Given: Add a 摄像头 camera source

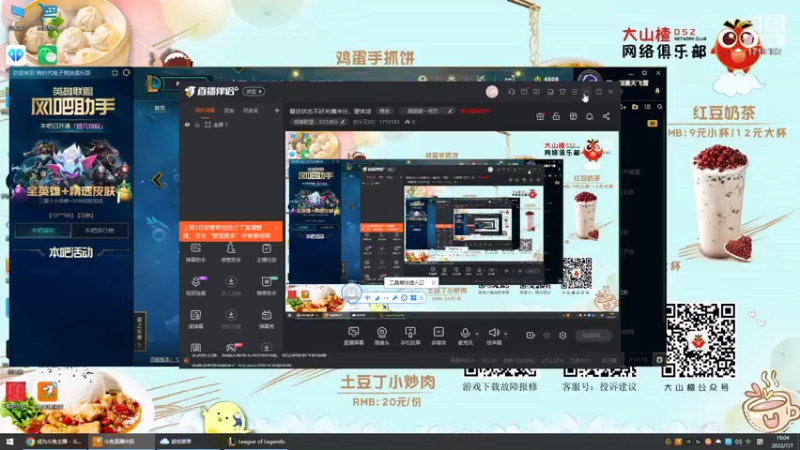Looking at the screenshot, I should pyautogui.click(x=382, y=336).
